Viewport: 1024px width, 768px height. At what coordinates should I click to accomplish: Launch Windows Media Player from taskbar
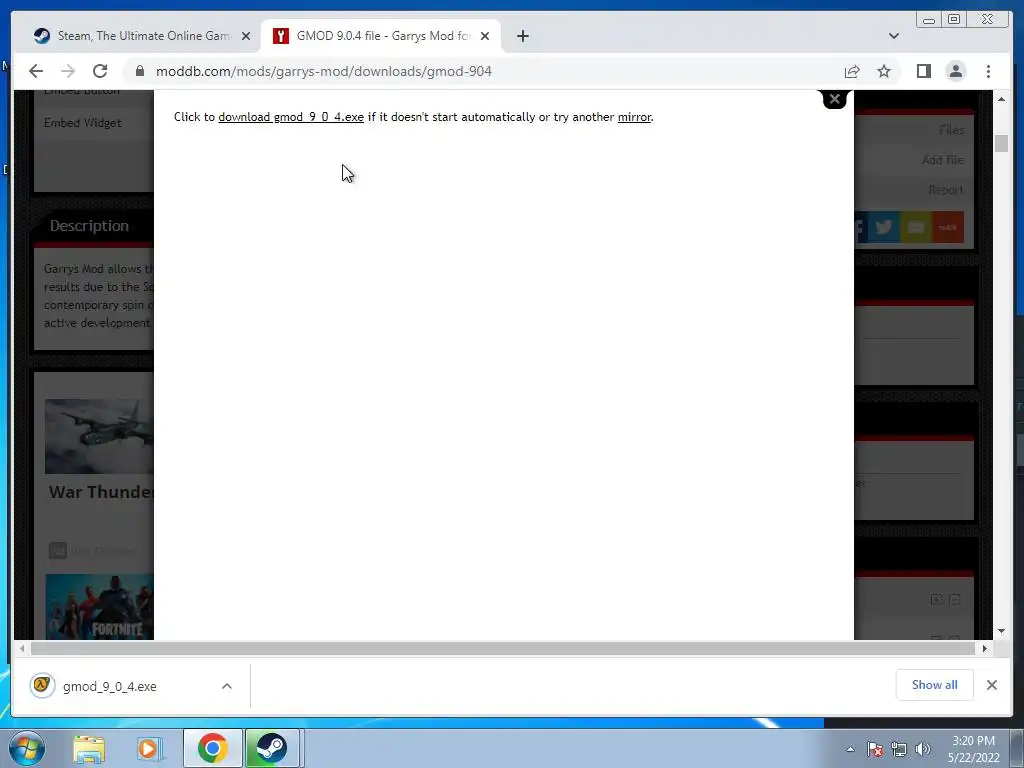tap(149, 748)
